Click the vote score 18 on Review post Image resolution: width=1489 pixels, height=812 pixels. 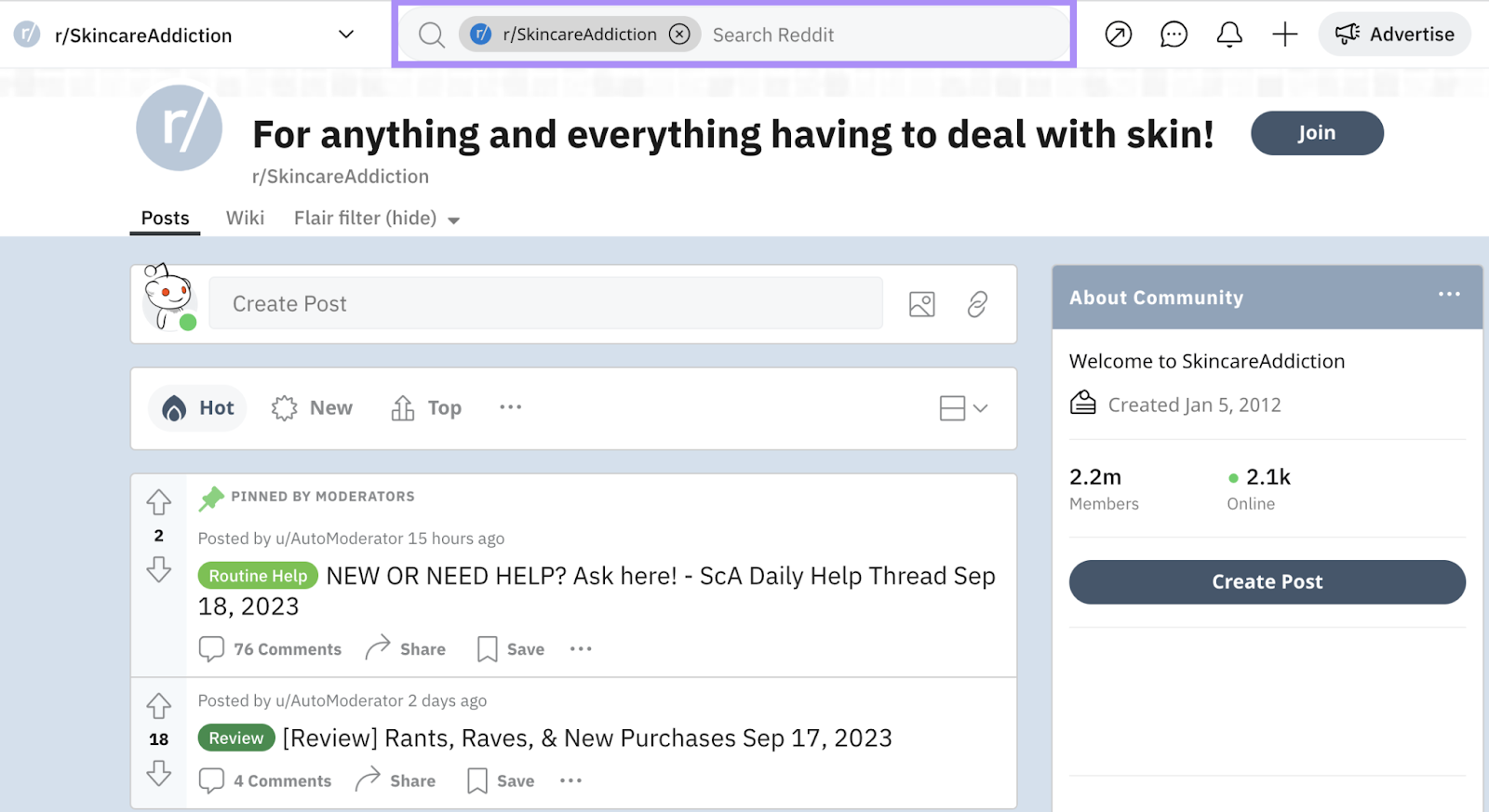(x=159, y=739)
